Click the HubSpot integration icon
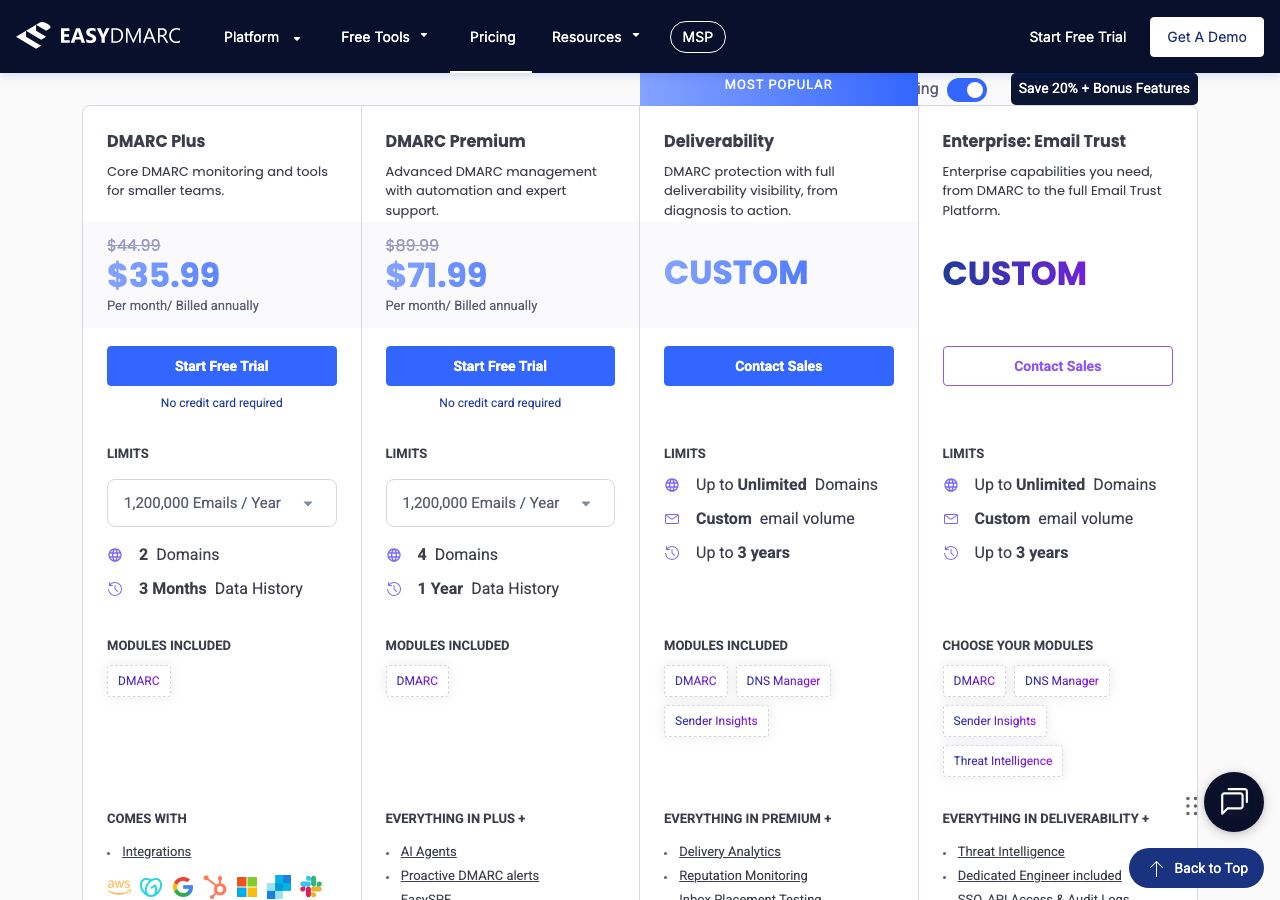 coord(215,886)
